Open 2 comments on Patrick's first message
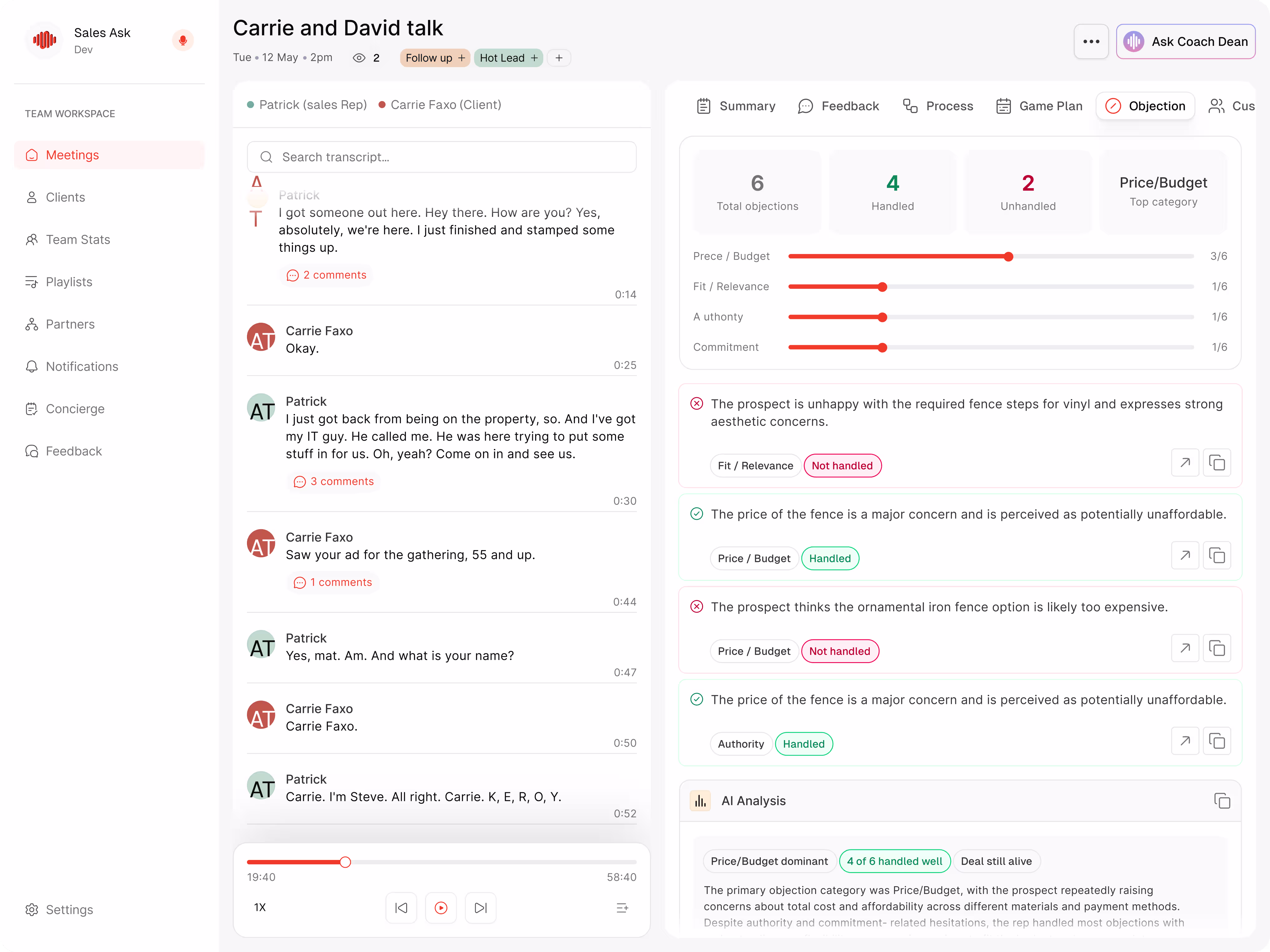This screenshot has height=952, width=1270. click(326, 275)
